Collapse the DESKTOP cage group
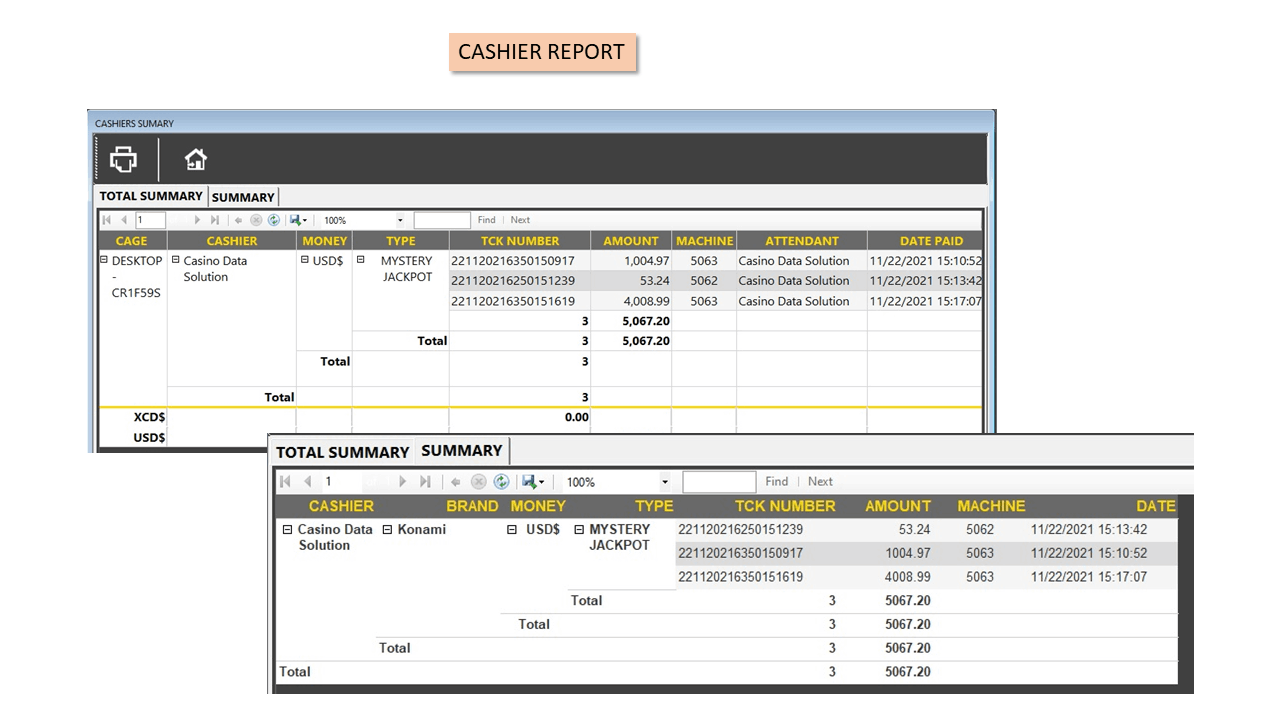1280x720 pixels. [x=104, y=260]
